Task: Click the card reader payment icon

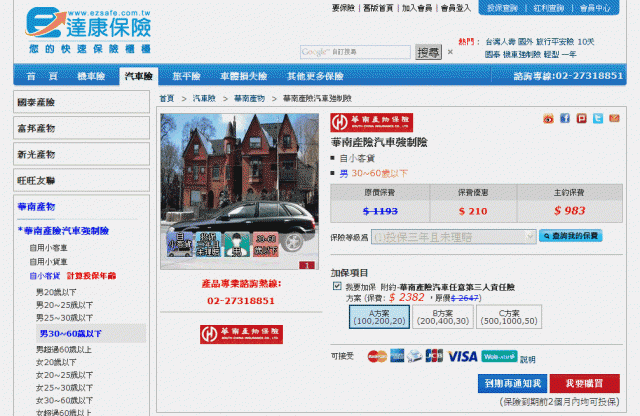Action: point(414,356)
